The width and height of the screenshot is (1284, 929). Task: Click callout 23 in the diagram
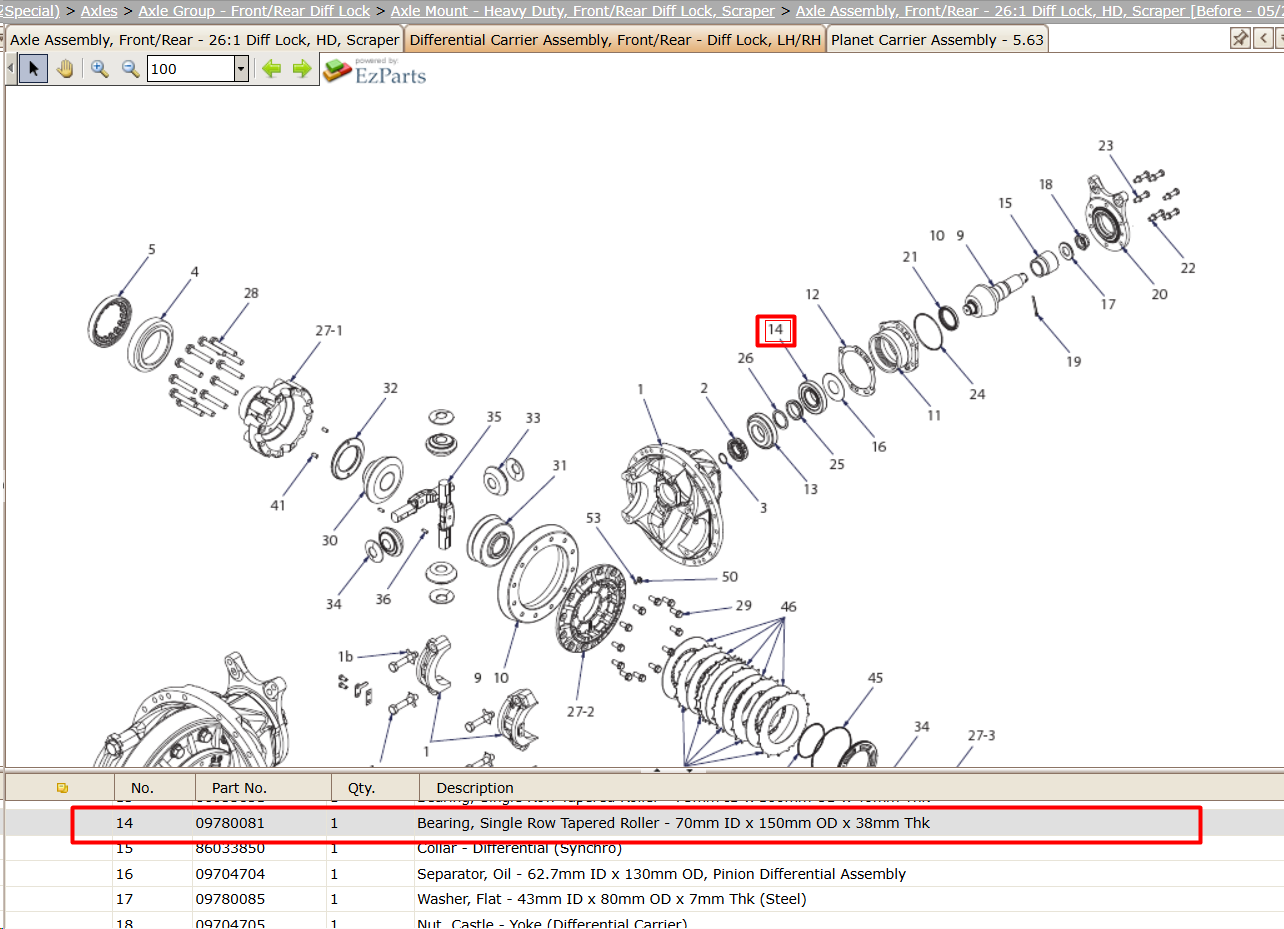tap(1105, 146)
